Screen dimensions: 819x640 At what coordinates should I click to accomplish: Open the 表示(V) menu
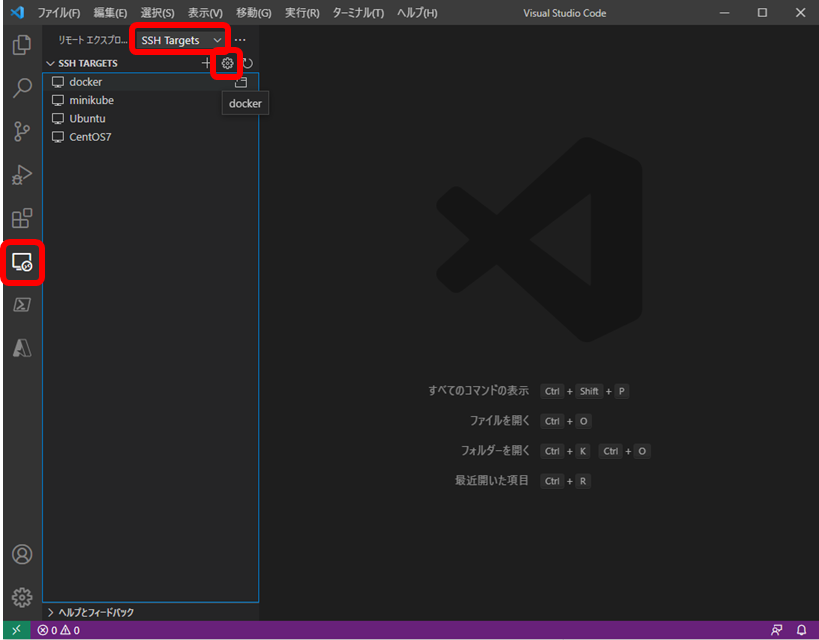coord(205,13)
